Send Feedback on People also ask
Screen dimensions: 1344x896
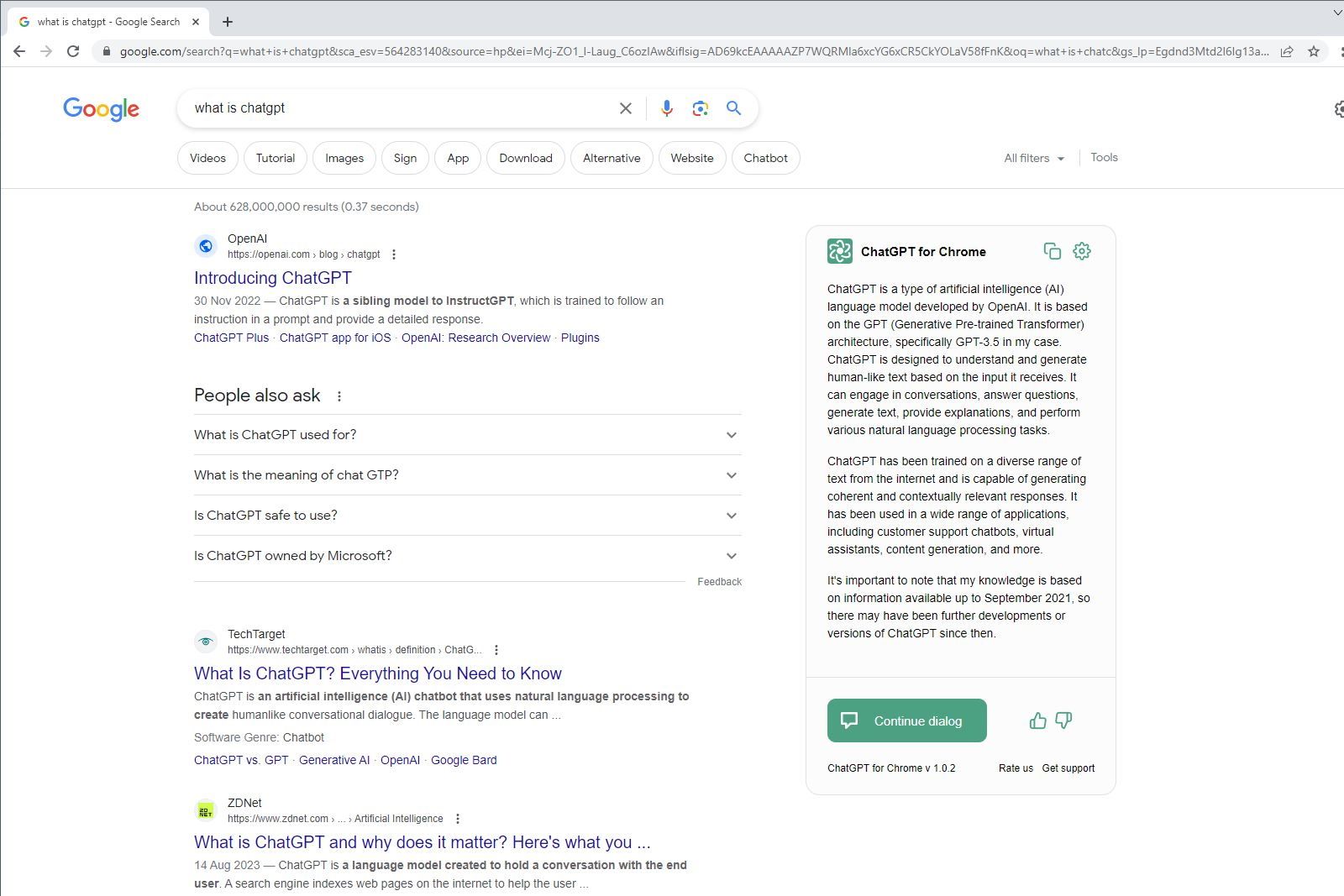click(719, 582)
